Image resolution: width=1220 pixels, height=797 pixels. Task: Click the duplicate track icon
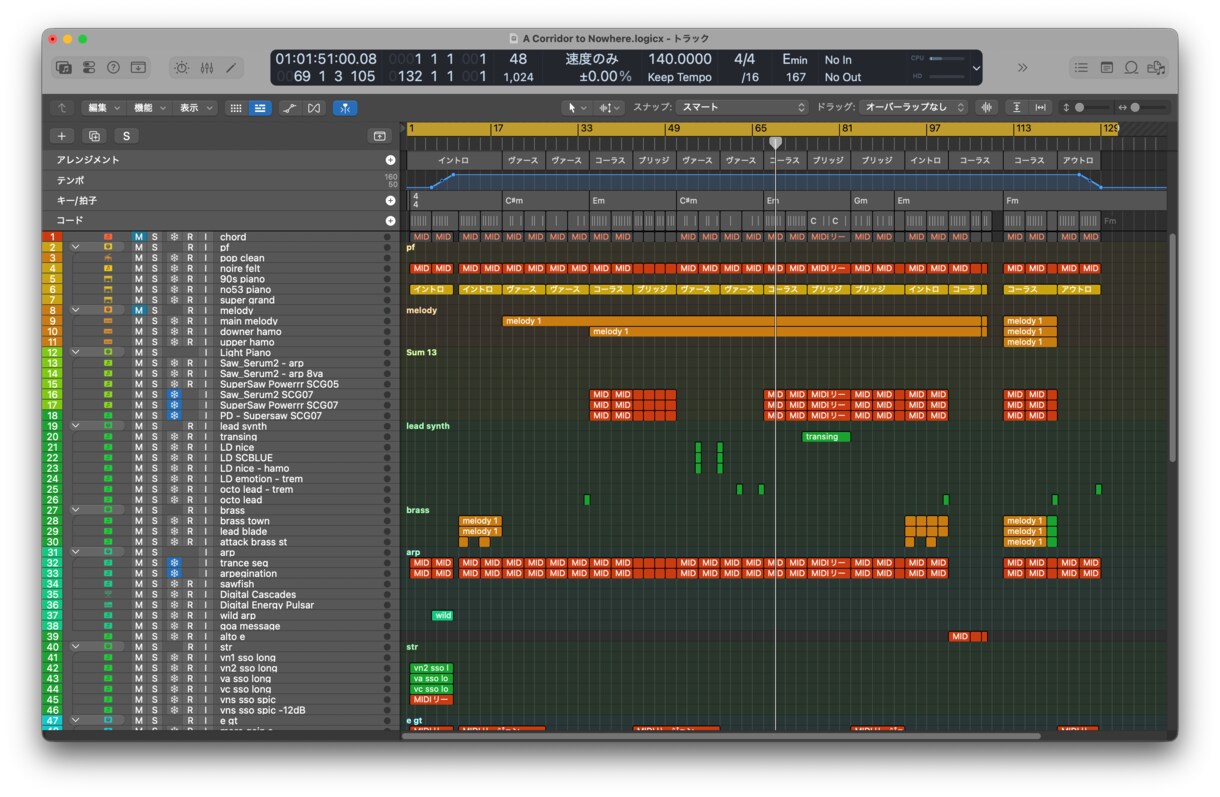(x=94, y=136)
